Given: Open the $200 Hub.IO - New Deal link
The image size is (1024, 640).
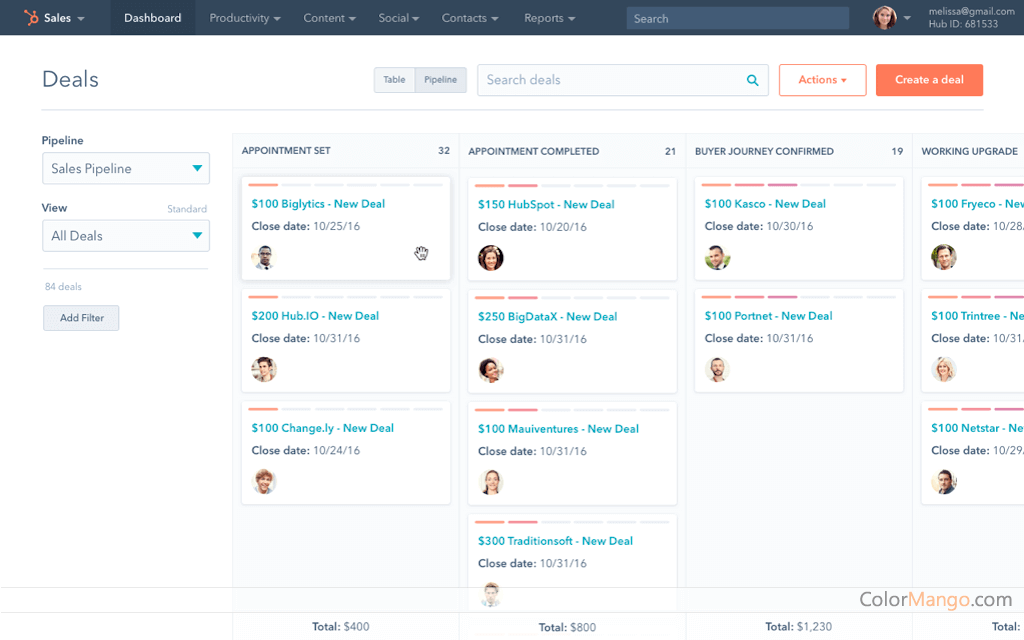Looking at the screenshot, I should (x=315, y=316).
